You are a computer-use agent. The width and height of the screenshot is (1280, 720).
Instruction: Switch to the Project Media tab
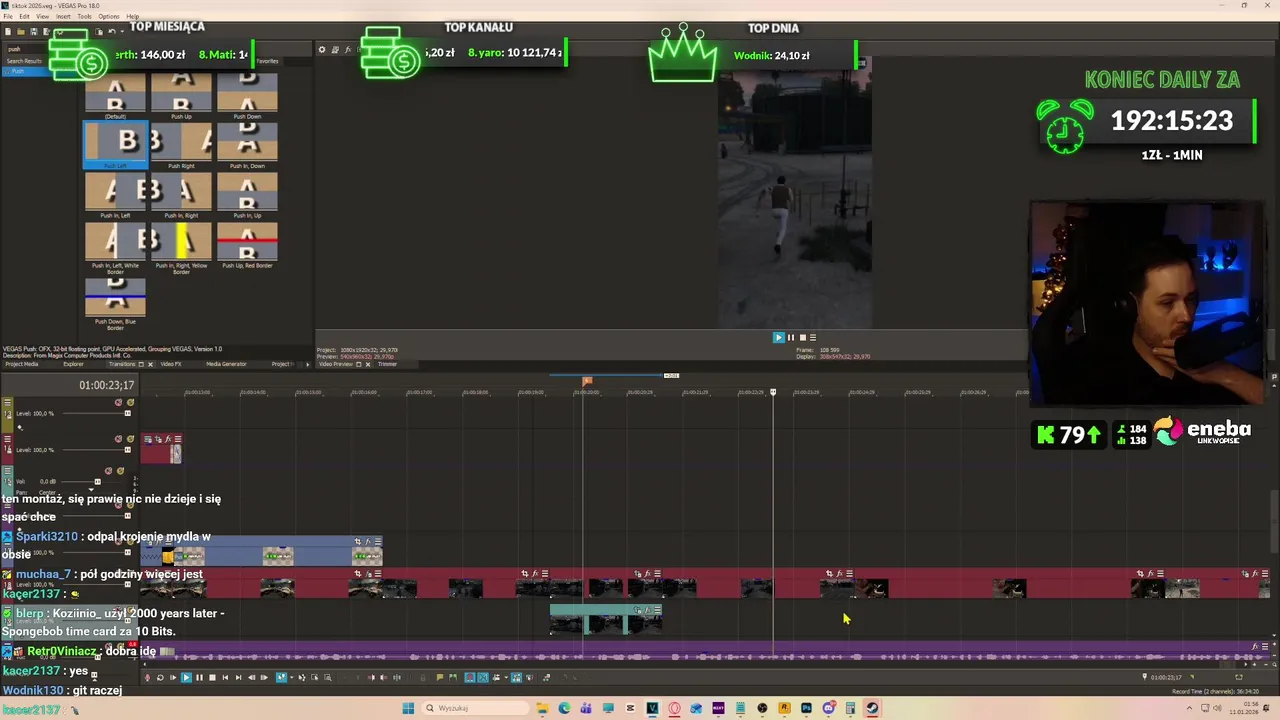(22, 364)
